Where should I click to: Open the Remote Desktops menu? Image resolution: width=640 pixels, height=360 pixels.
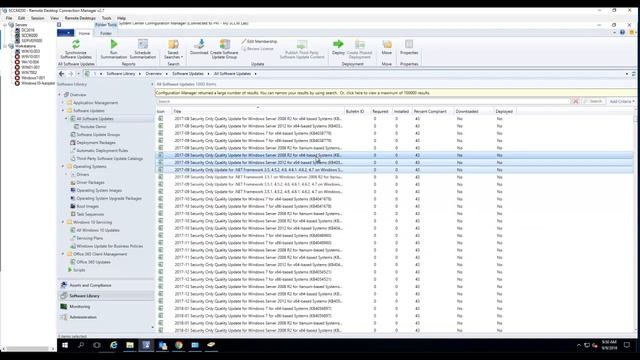(x=80, y=18)
